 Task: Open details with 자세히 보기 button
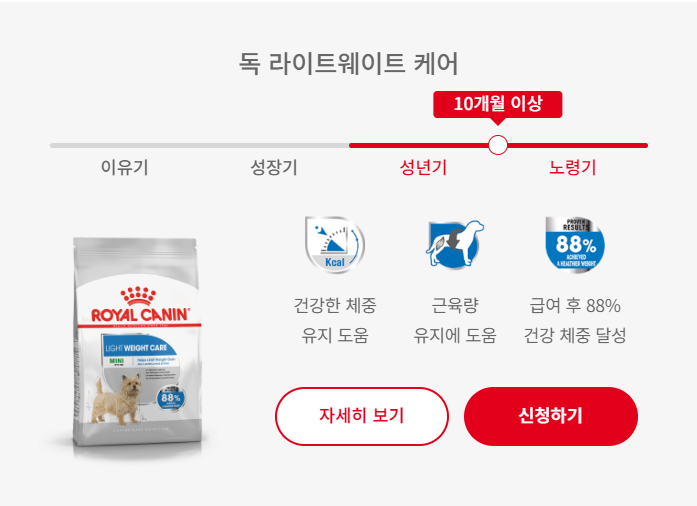[362, 416]
